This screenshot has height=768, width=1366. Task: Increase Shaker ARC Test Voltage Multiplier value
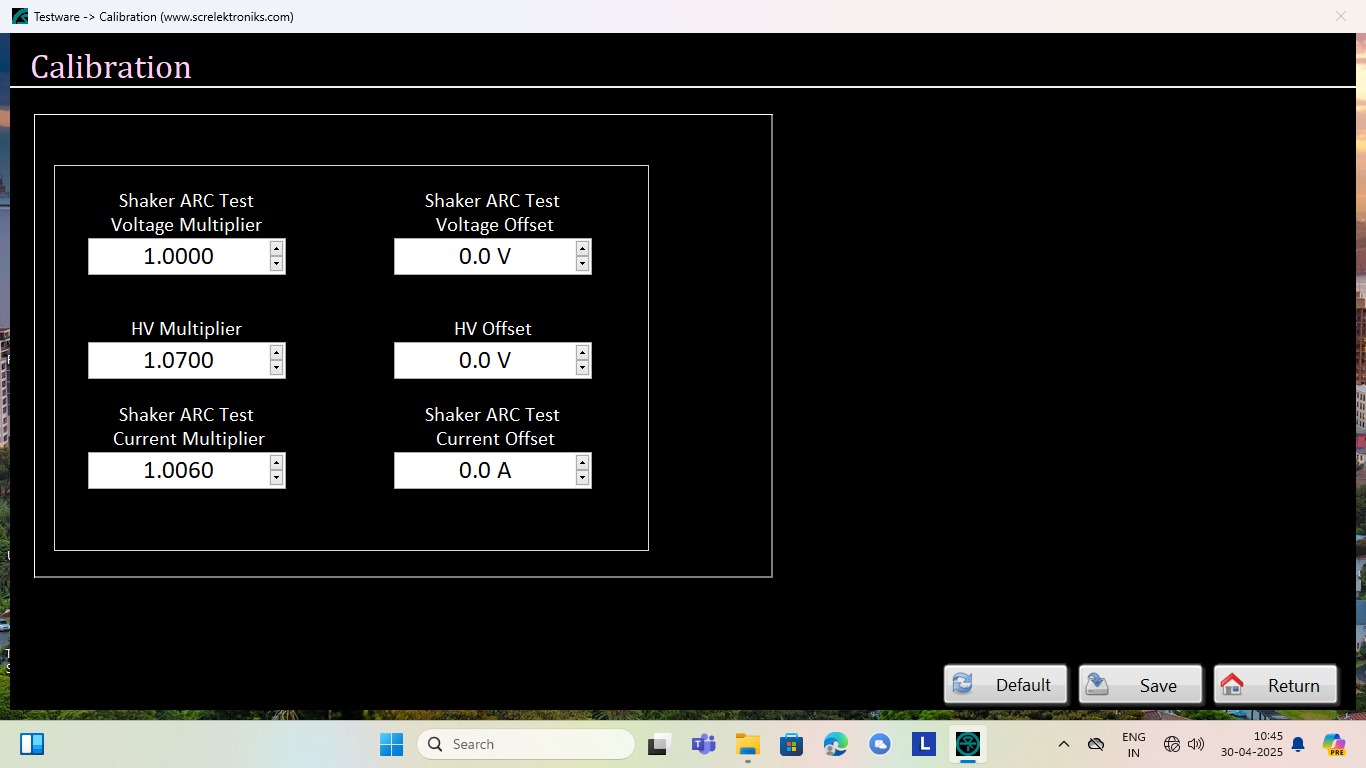tap(277, 248)
